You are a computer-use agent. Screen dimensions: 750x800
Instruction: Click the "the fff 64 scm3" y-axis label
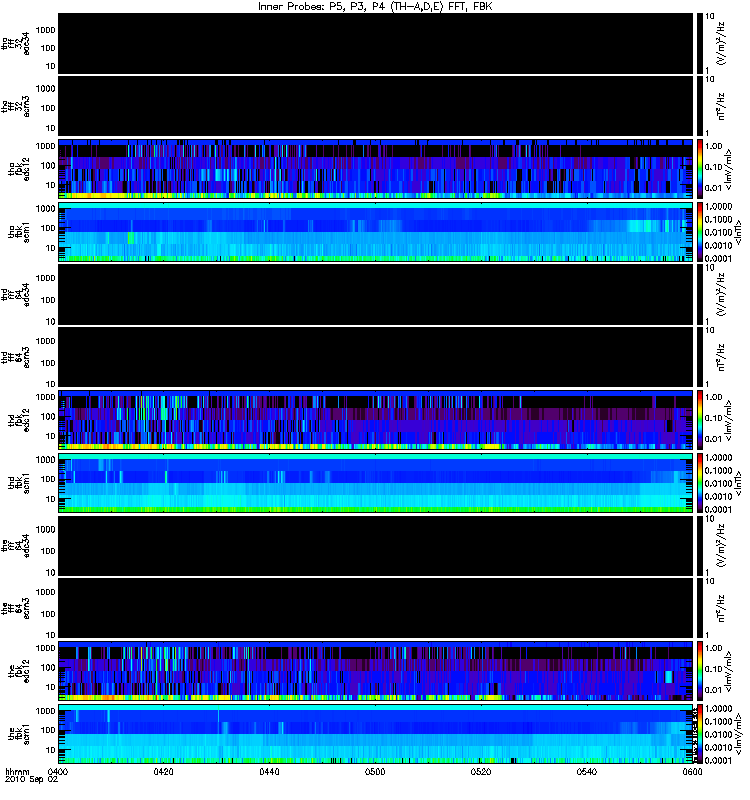click(x=15, y=608)
